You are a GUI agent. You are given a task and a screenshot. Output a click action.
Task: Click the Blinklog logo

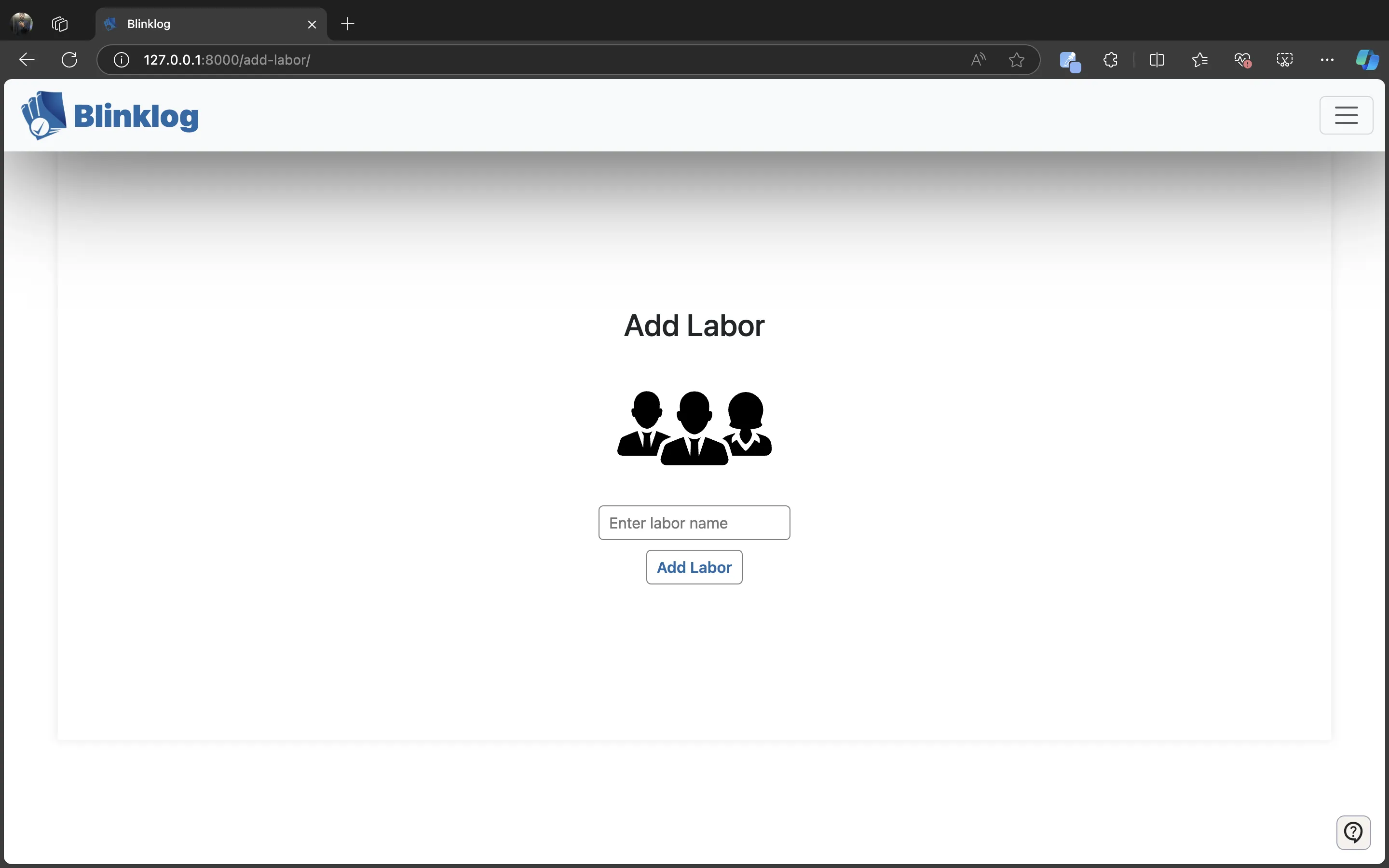pos(43,115)
